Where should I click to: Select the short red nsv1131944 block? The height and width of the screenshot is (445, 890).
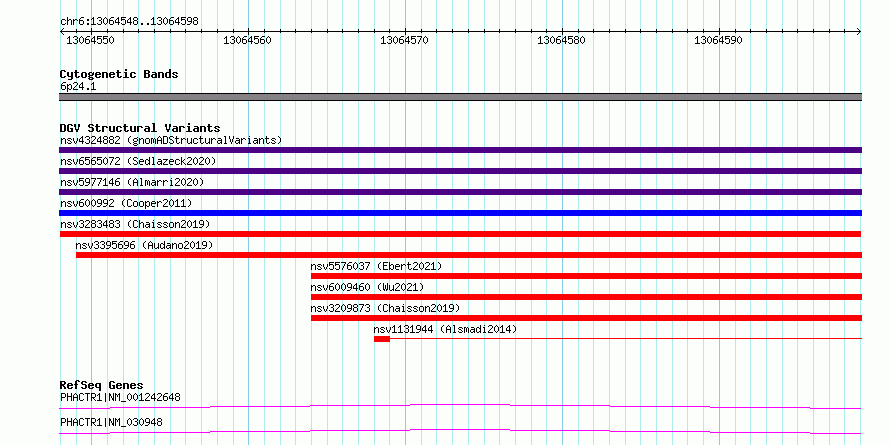click(382, 339)
